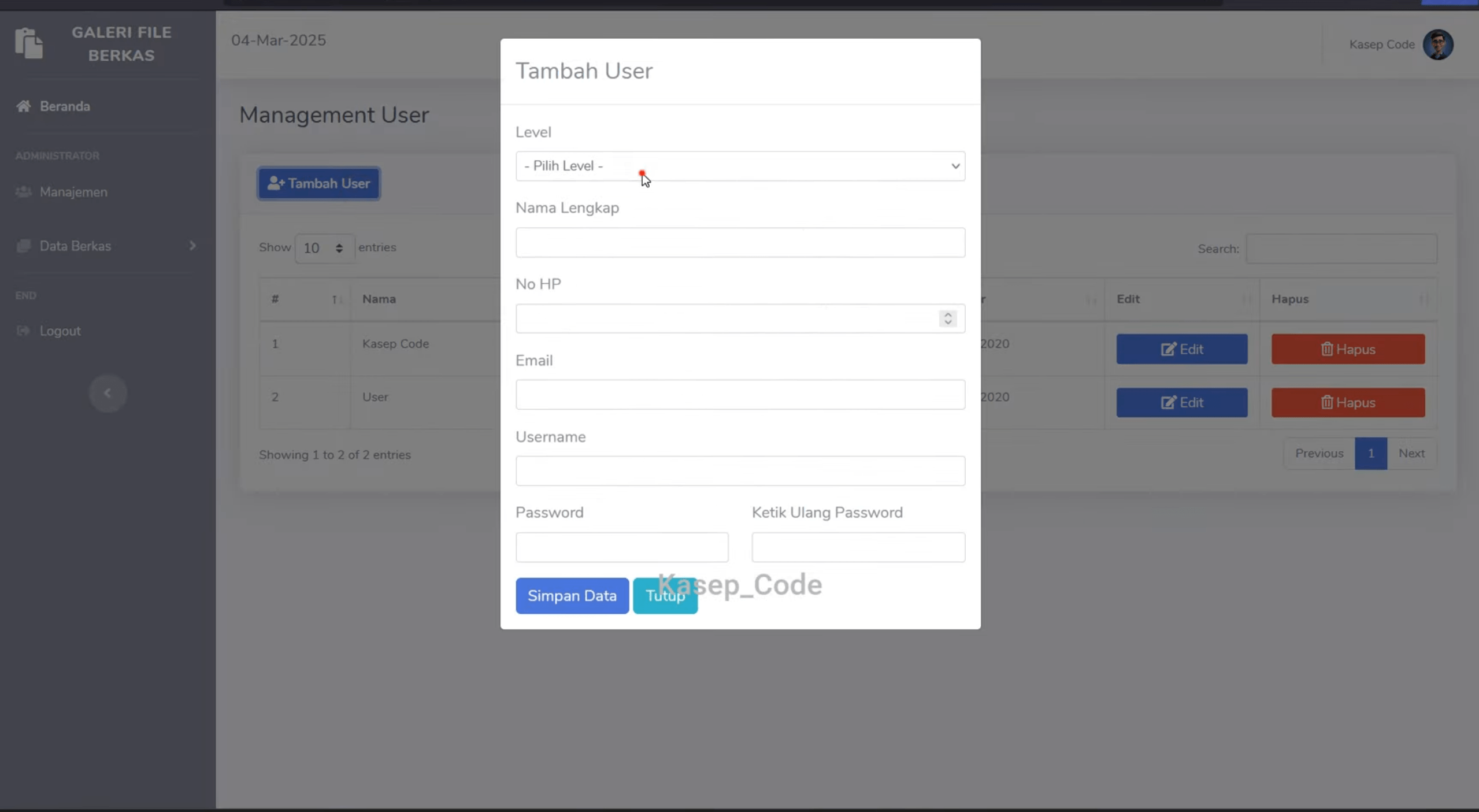
Task: Delete the Kasep Code row with Hapus
Action: 1348,349
